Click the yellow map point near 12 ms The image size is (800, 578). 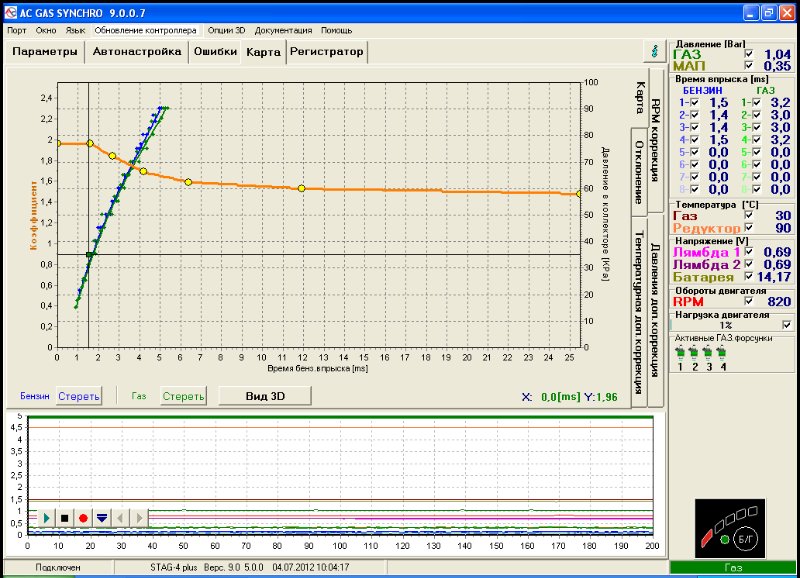[x=301, y=188]
